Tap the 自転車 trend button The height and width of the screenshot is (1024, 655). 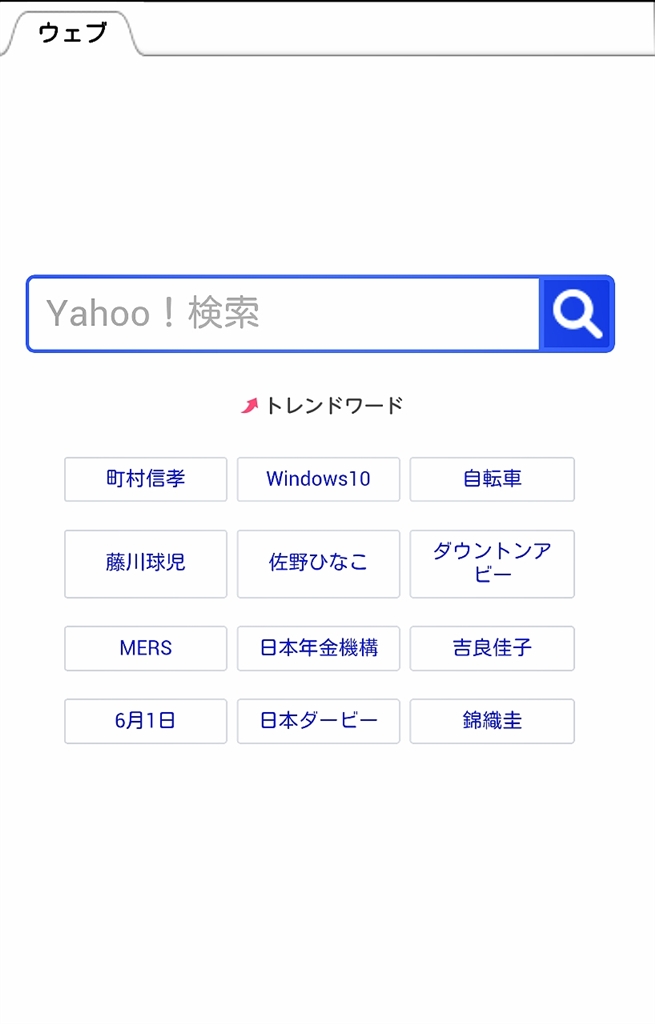click(492, 479)
